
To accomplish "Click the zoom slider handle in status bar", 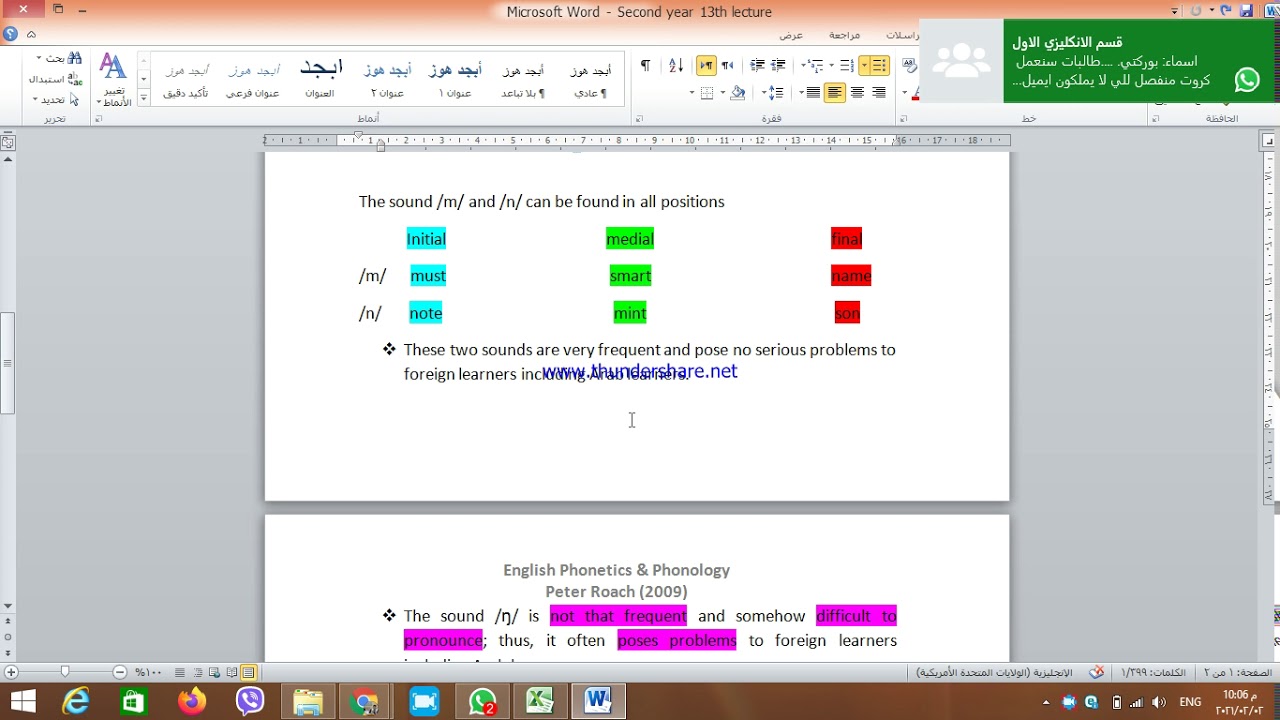I will [65, 673].
